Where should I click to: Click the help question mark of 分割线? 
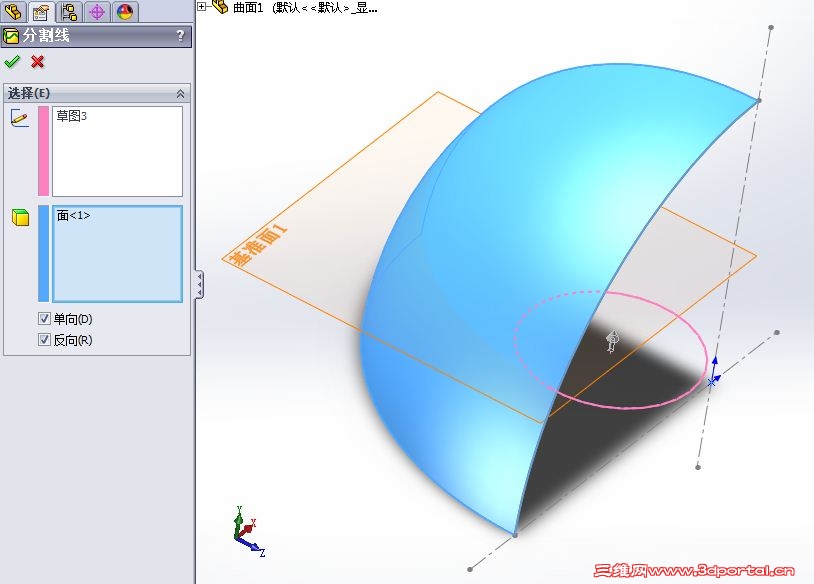(x=180, y=35)
